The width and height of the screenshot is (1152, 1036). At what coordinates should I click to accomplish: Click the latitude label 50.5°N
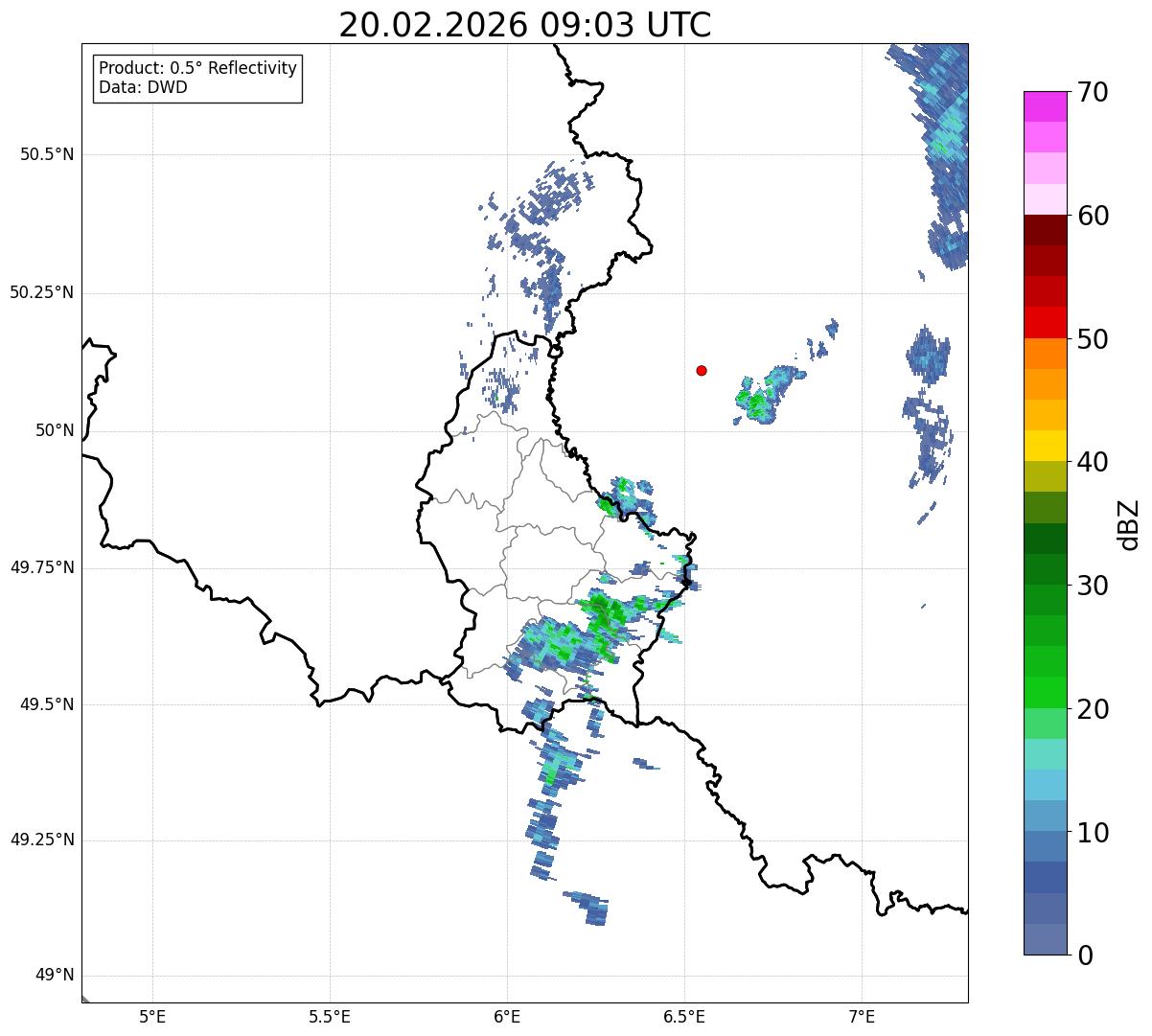[x=47, y=154]
